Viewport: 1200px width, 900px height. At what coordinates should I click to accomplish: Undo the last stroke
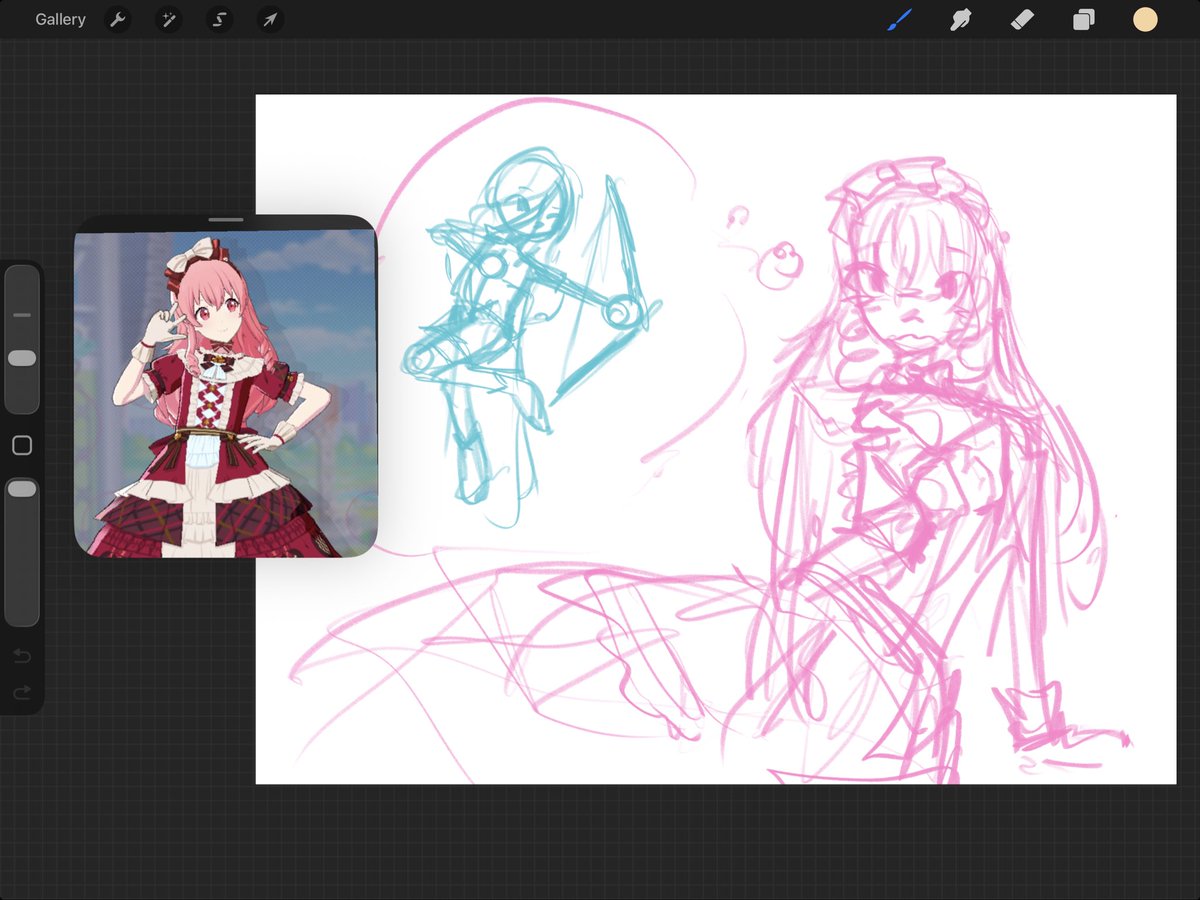(x=22, y=656)
